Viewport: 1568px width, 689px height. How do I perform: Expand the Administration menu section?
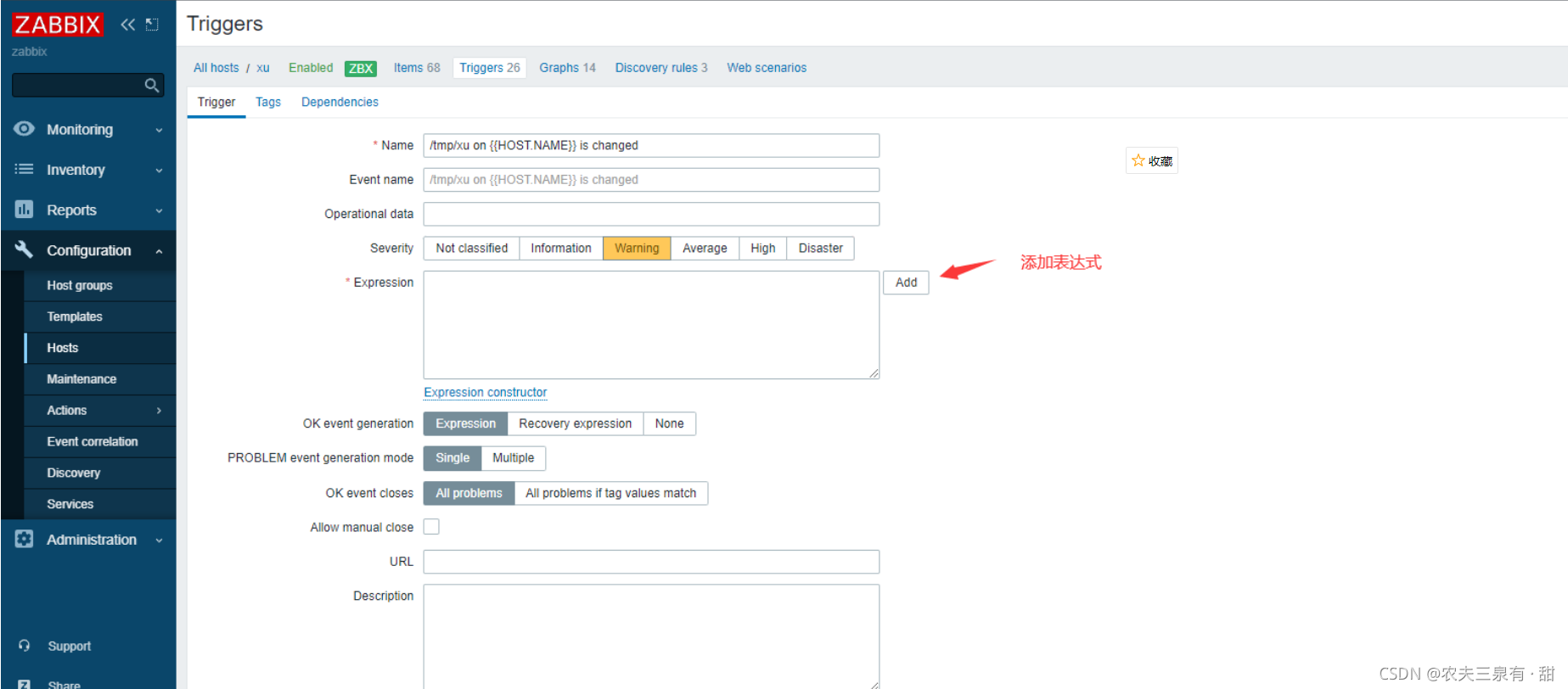(x=159, y=541)
